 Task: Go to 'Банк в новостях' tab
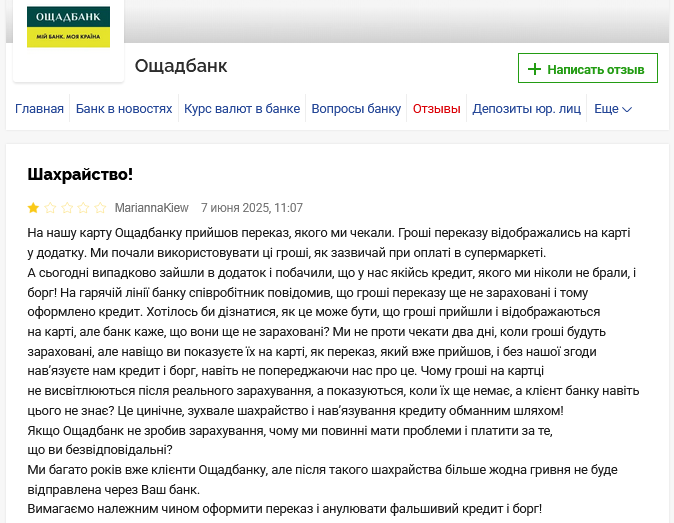click(x=124, y=109)
